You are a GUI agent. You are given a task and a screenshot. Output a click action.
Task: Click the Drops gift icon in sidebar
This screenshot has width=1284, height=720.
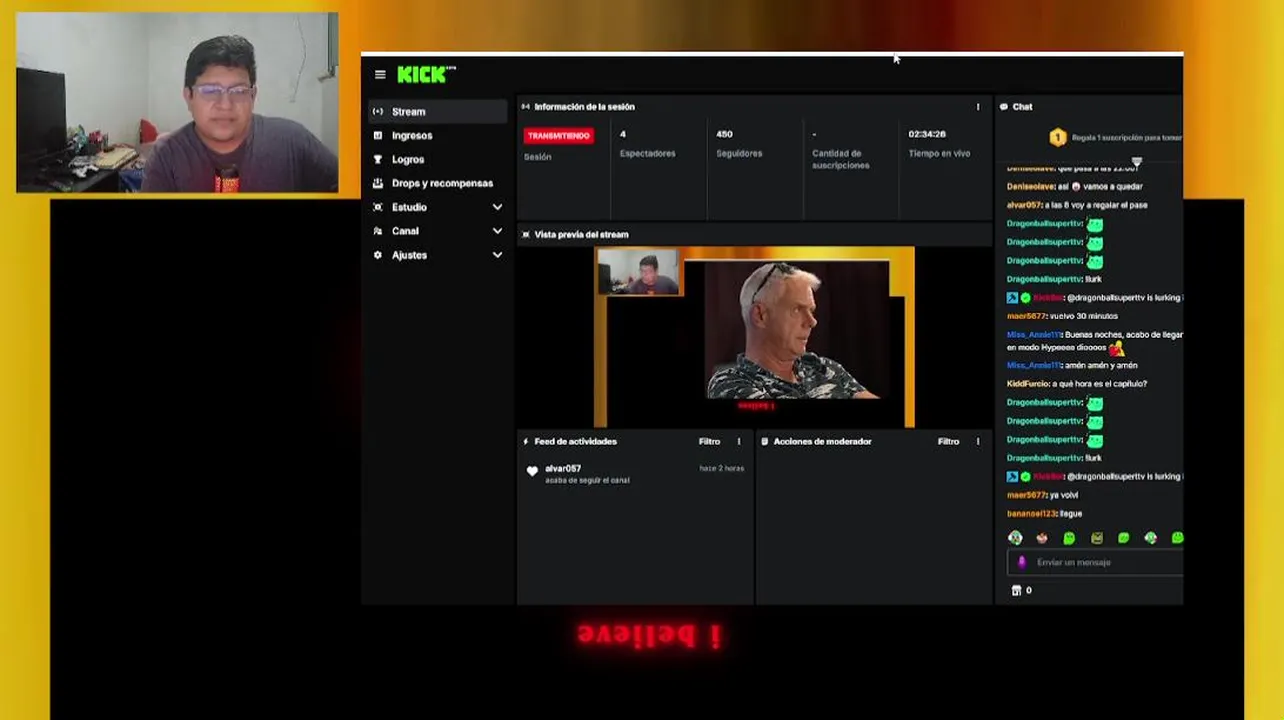[x=378, y=184]
